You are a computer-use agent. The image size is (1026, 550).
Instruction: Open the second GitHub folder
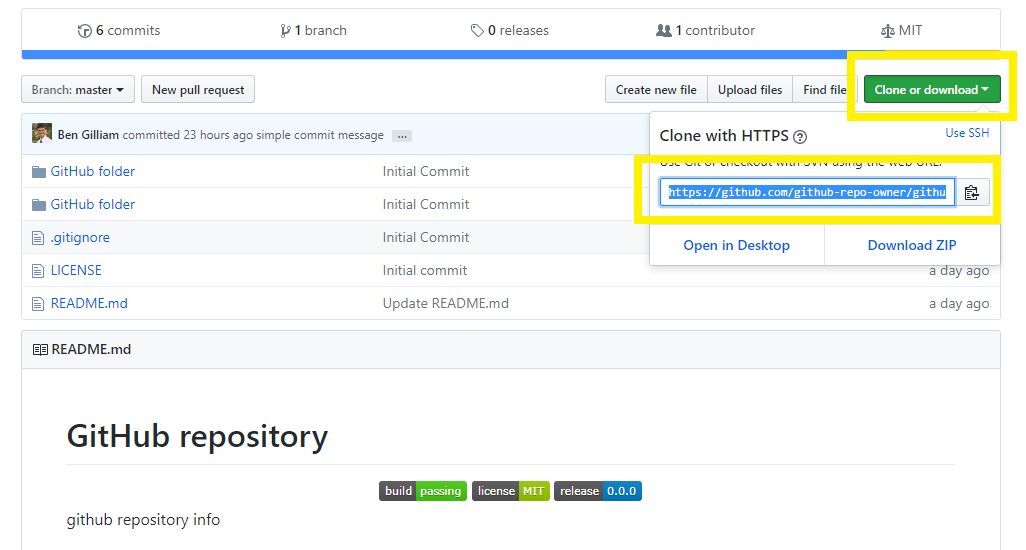point(93,204)
